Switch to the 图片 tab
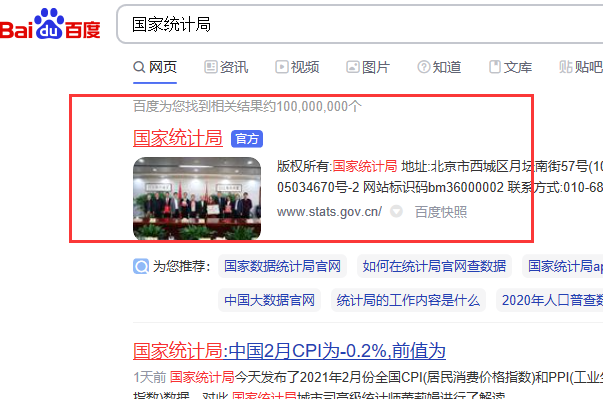603x399 pixels. [368, 67]
